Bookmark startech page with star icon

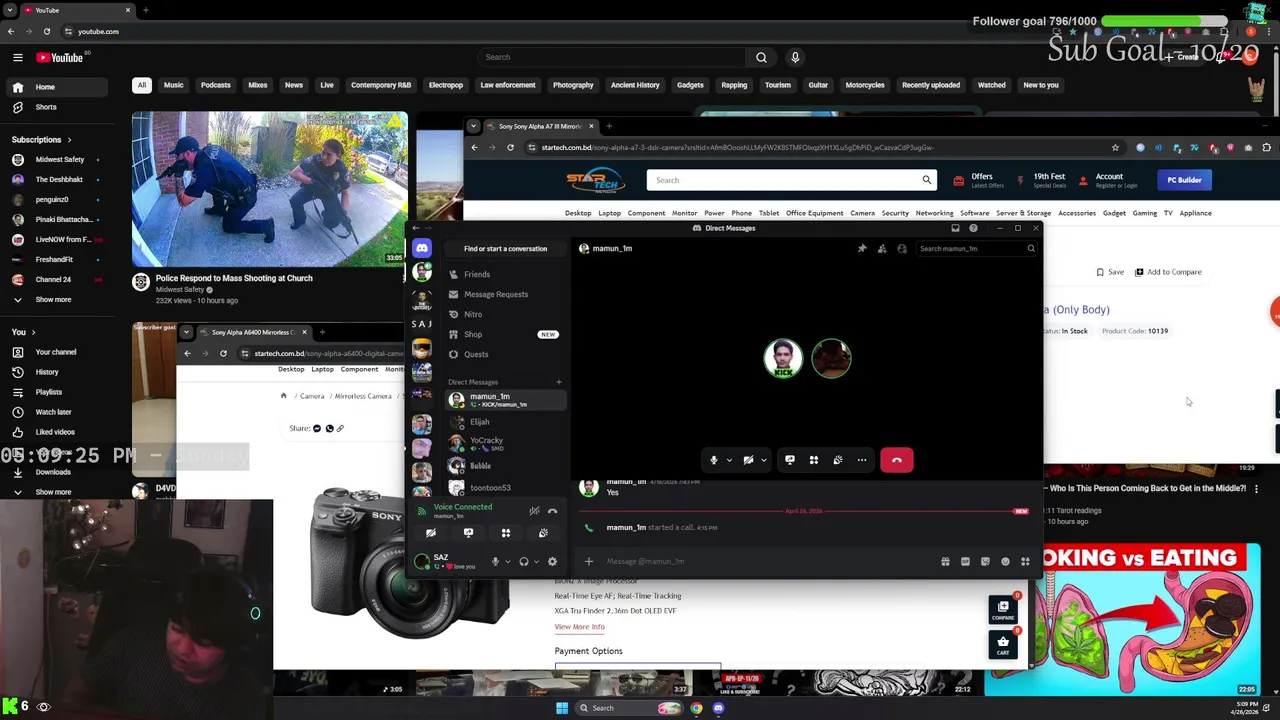(1115, 148)
